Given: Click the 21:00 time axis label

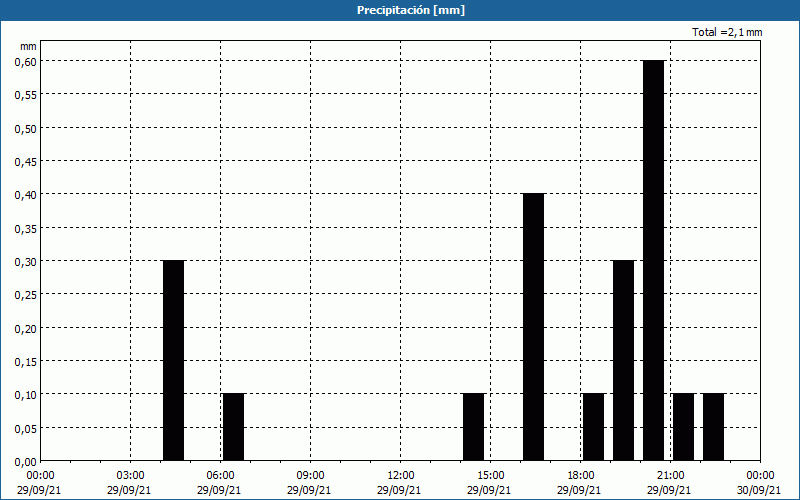Looking at the screenshot, I should [x=670, y=476].
